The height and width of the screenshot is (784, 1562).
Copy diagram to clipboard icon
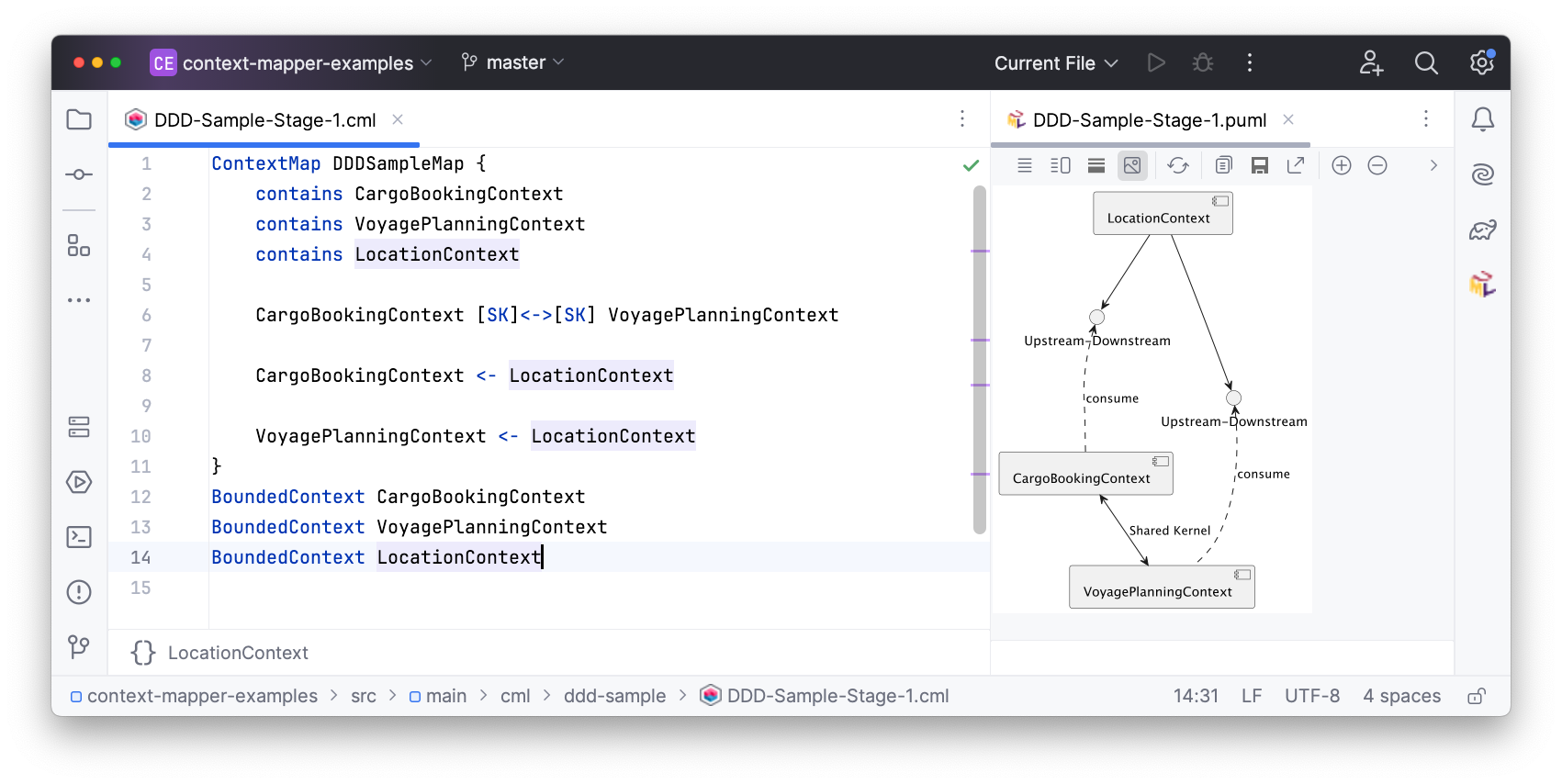pyautogui.click(x=1223, y=165)
